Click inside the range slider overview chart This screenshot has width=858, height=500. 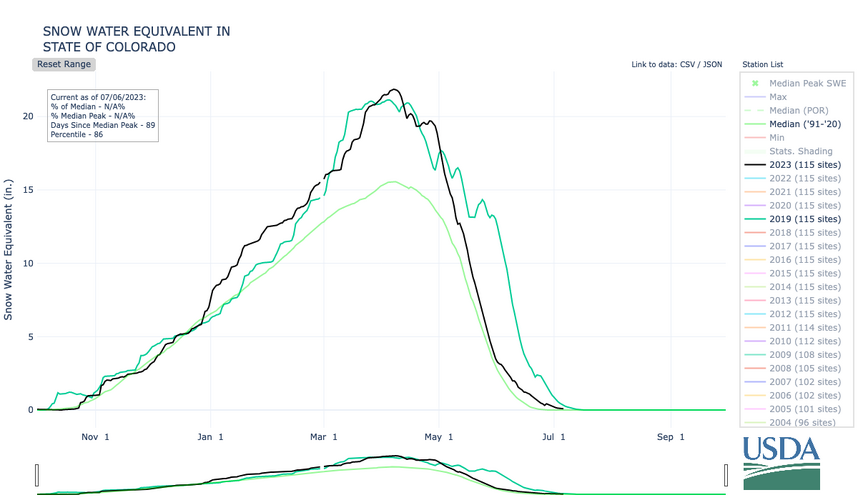[x=381, y=475]
